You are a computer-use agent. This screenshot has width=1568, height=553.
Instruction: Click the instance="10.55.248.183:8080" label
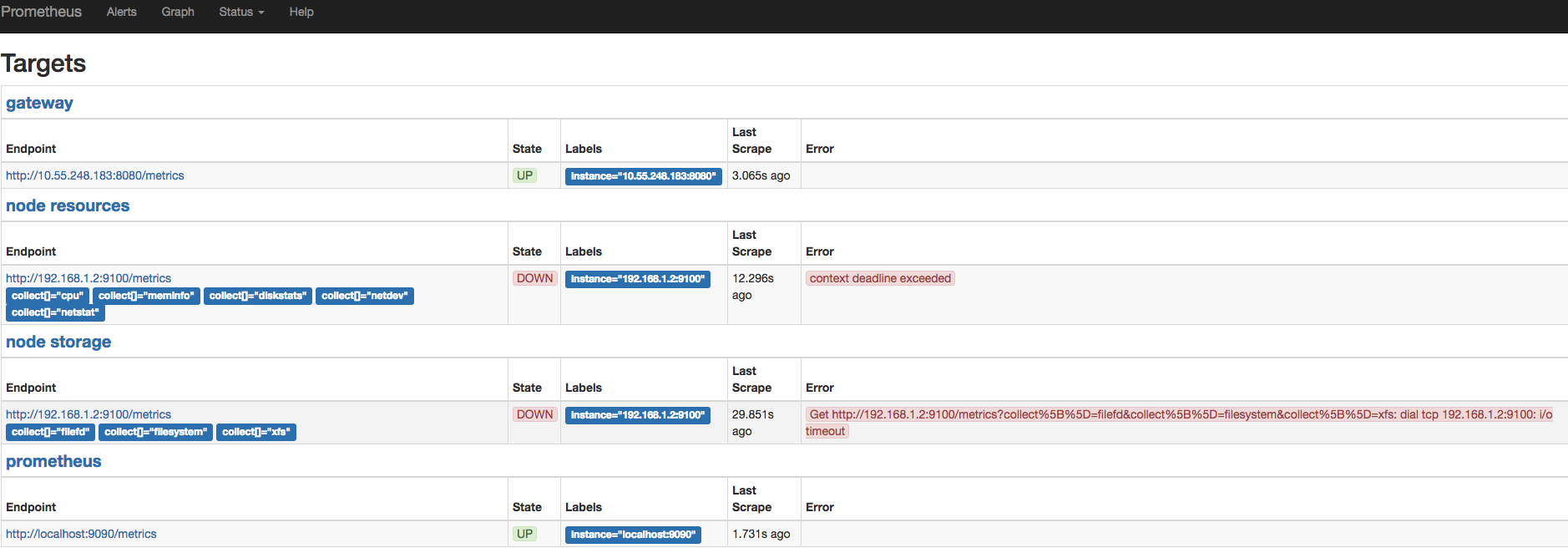coord(644,176)
